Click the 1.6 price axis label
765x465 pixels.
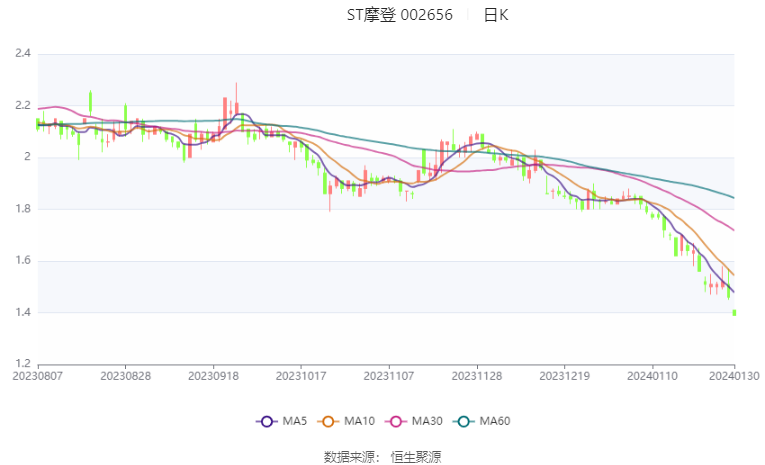(23, 260)
